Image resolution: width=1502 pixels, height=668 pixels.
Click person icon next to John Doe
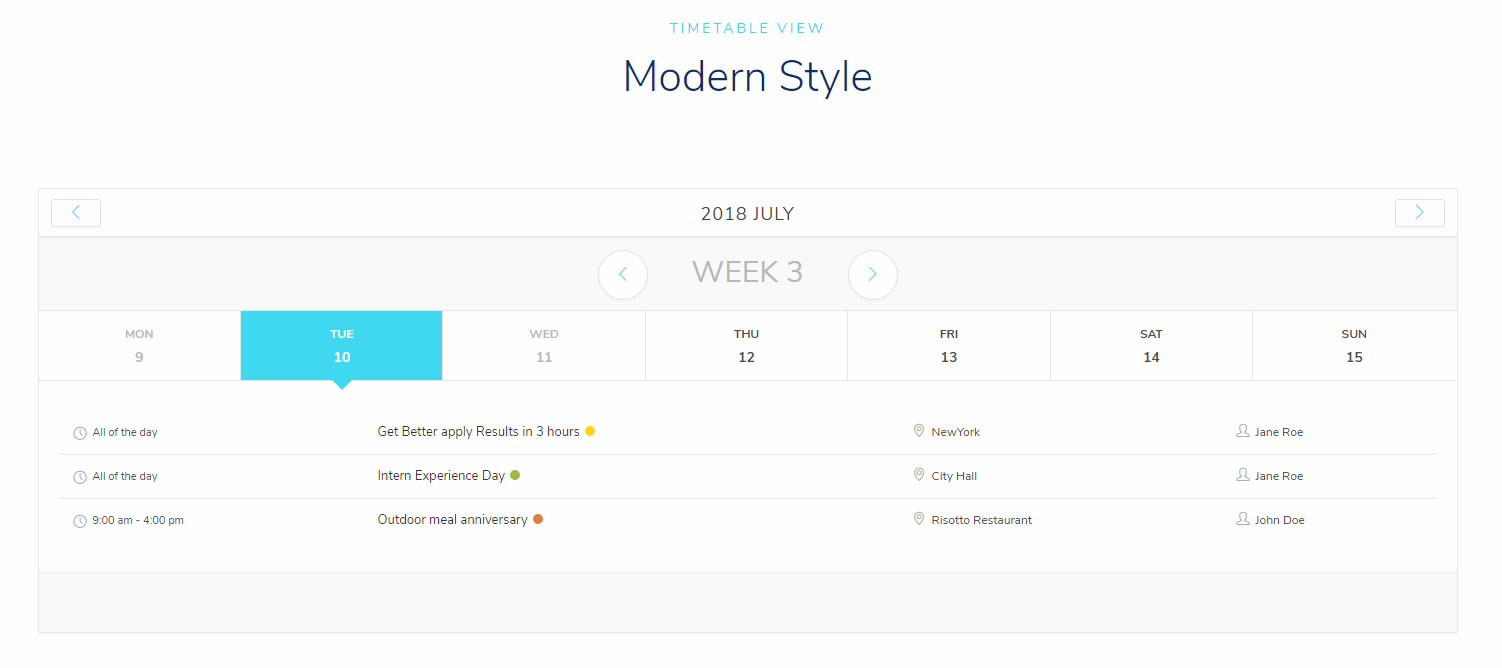tap(1243, 519)
